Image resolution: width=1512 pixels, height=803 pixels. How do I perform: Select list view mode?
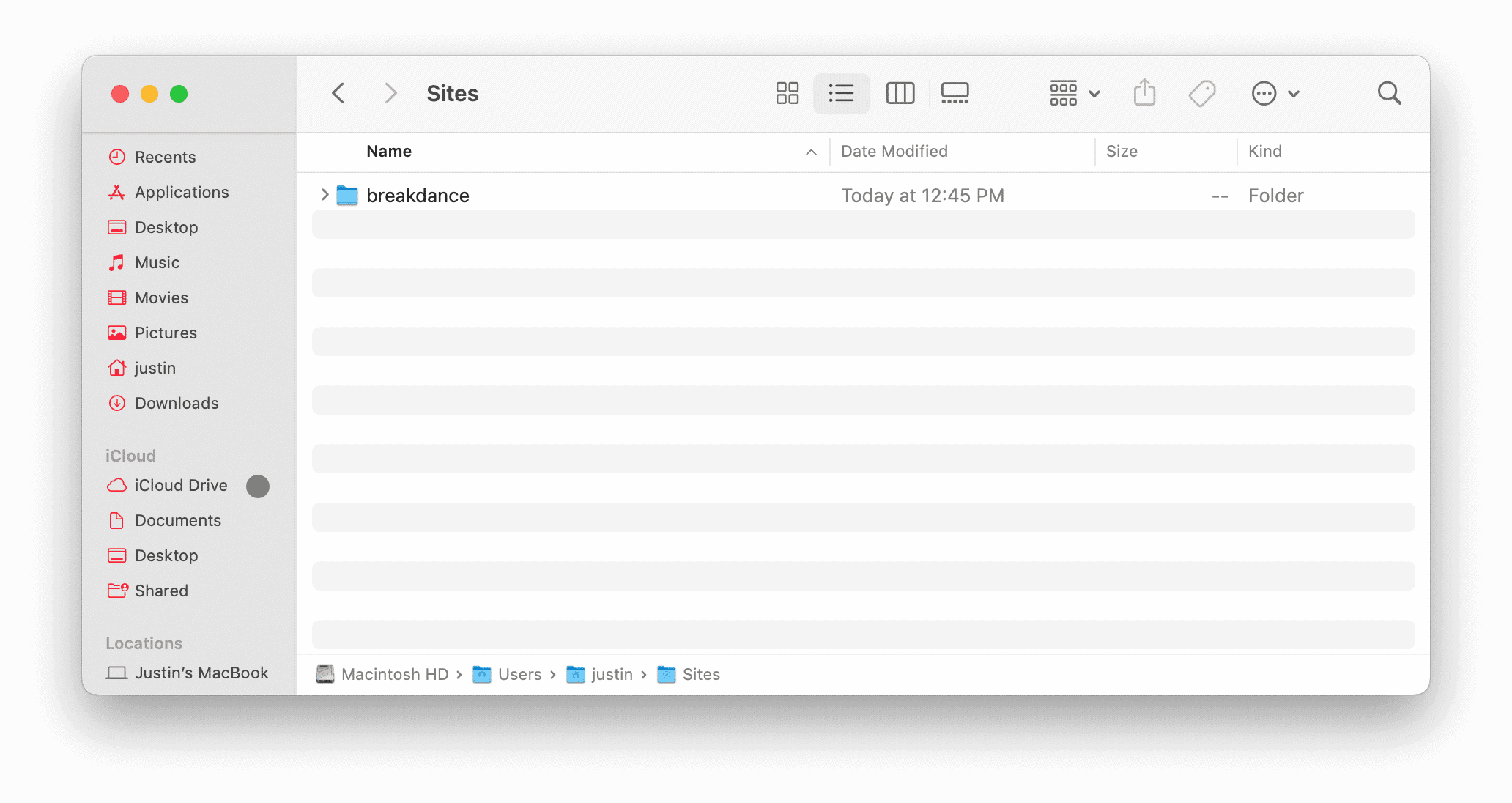[841, 93]
